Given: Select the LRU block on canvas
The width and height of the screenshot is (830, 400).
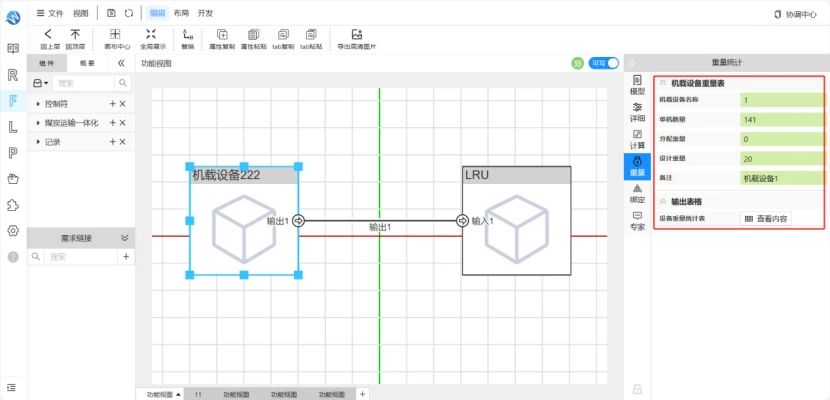Looking at the screenshot, I should (x=517, y=221).
